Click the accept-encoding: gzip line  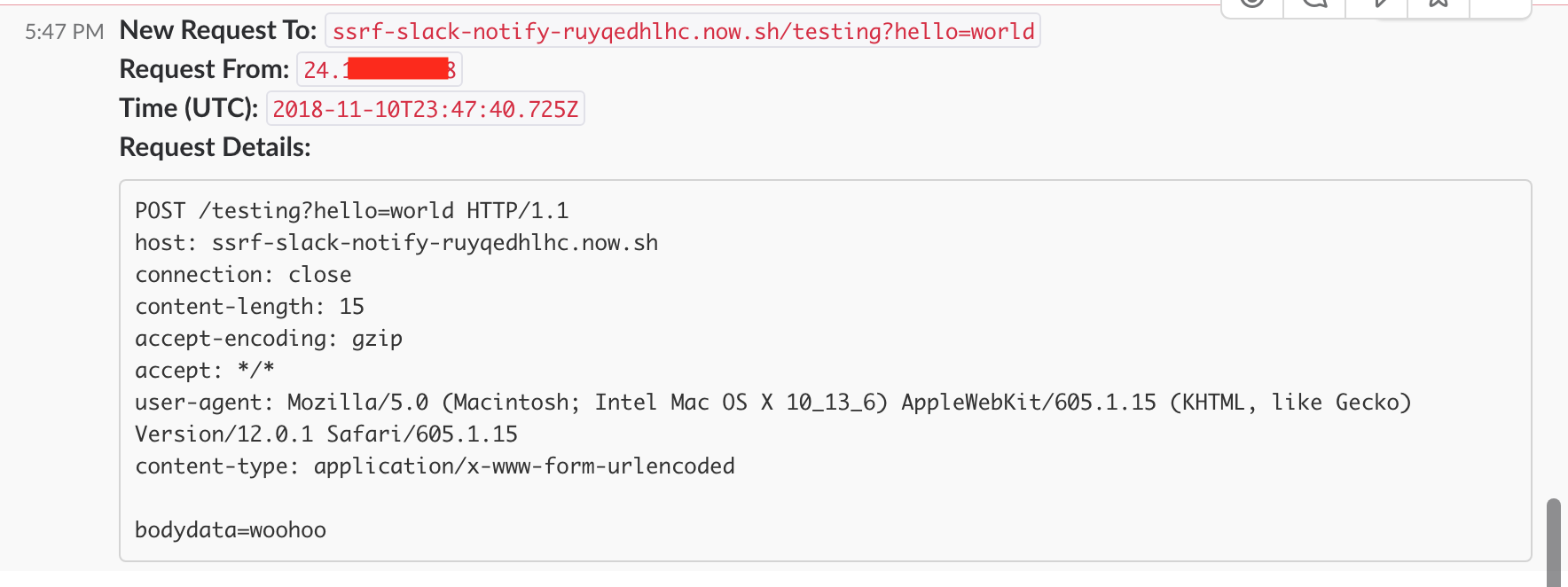pos(269,339)
